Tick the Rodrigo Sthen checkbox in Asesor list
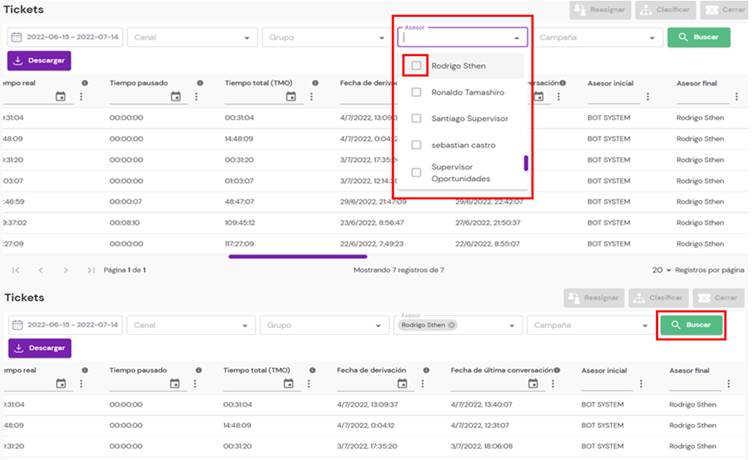The height and width of the screenshot is (460, 752). (416, 66)
